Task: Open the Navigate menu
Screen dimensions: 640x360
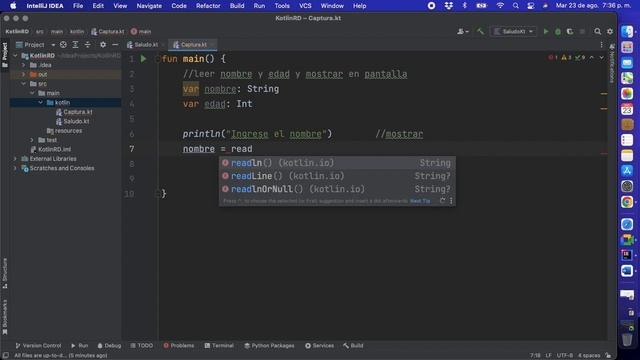Action: pos(149,6)
